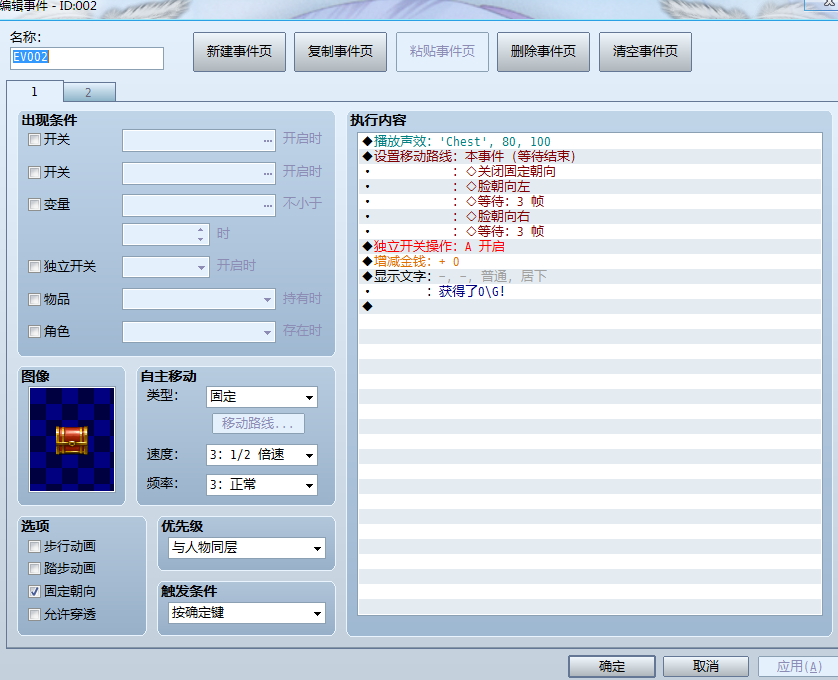Click the 清空事件页 button
Viewport: 838px width, 680px height.
(x=645, y=52)
